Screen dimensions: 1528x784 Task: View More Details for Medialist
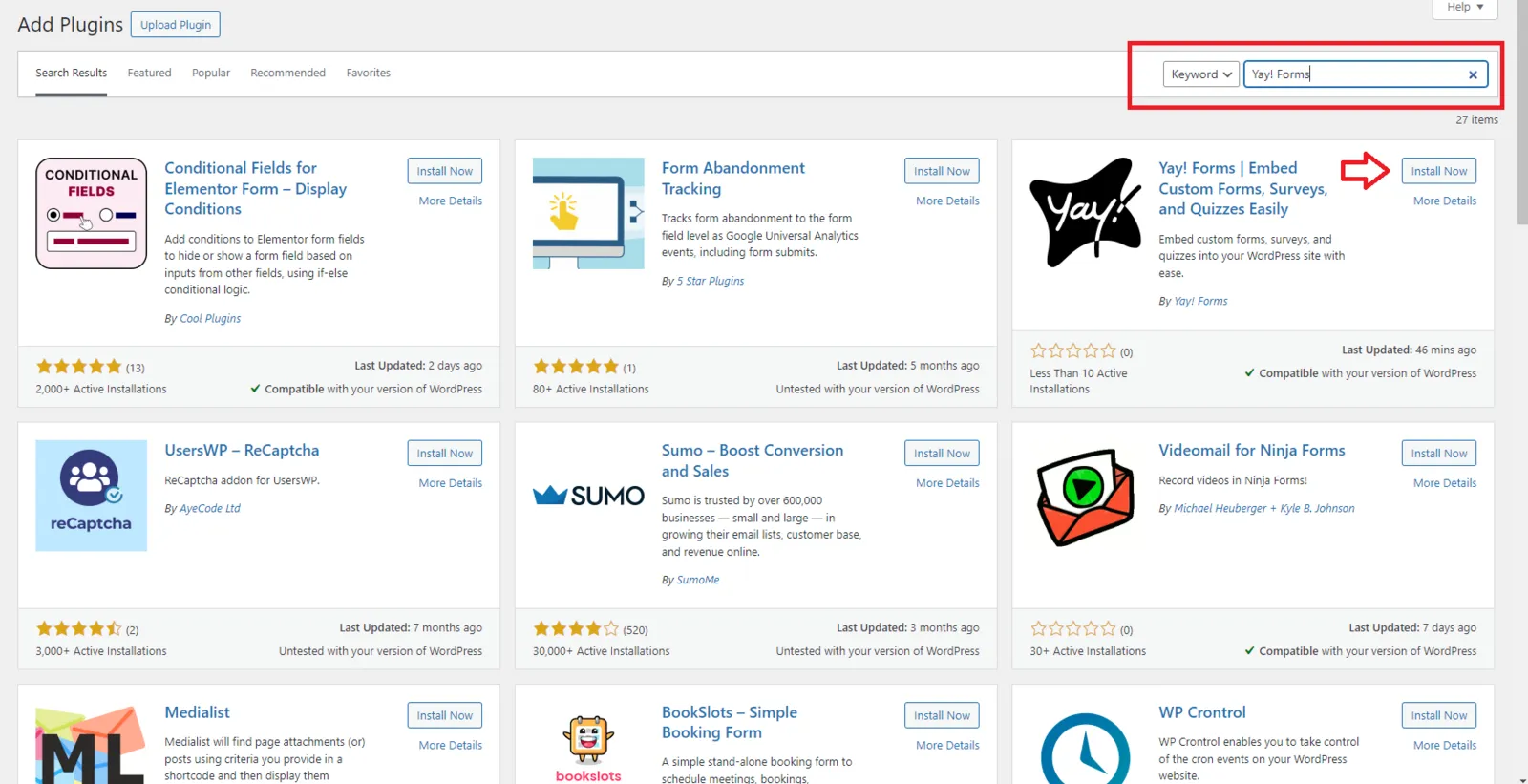(450, 745)
